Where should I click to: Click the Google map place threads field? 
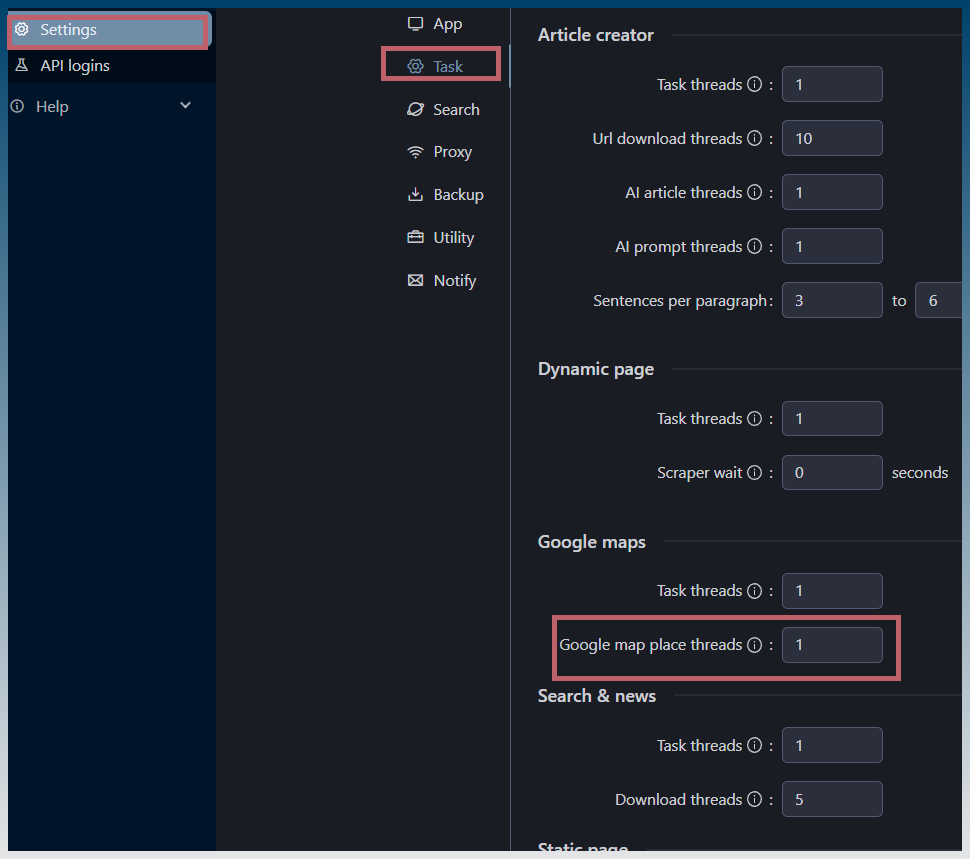click(832, 644)
